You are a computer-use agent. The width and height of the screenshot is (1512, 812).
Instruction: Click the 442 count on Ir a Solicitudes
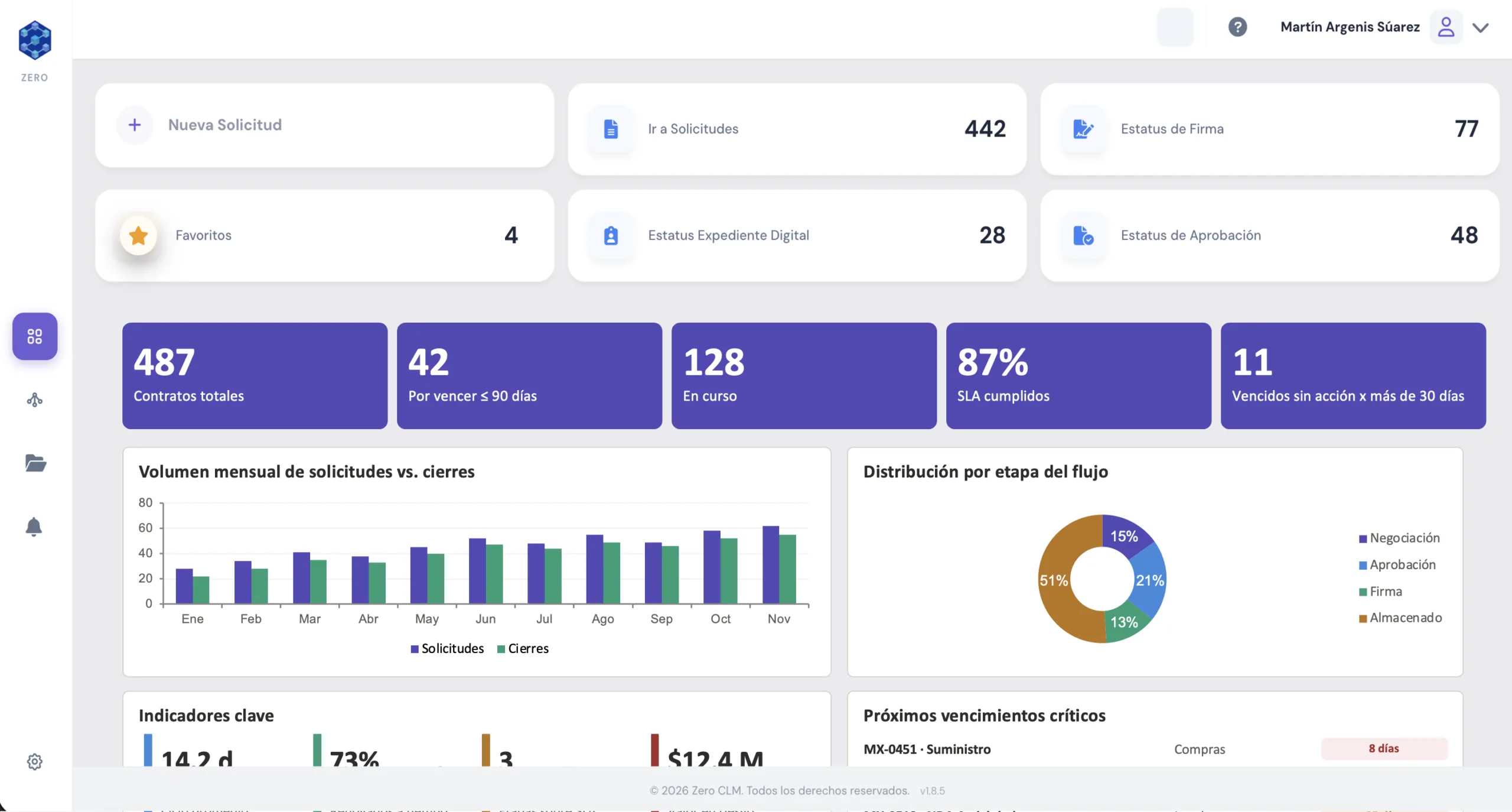pyautogui.click(x=985, y=129)
